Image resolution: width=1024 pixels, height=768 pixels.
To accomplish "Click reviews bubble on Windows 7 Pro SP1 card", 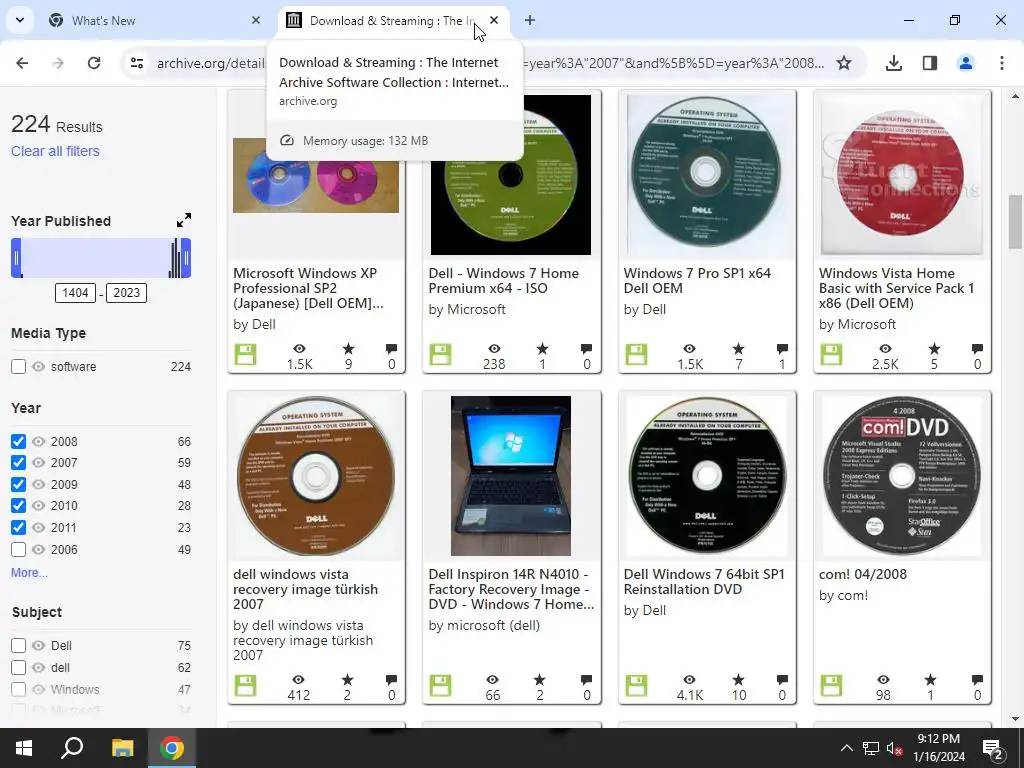I will tap(782, 349).
